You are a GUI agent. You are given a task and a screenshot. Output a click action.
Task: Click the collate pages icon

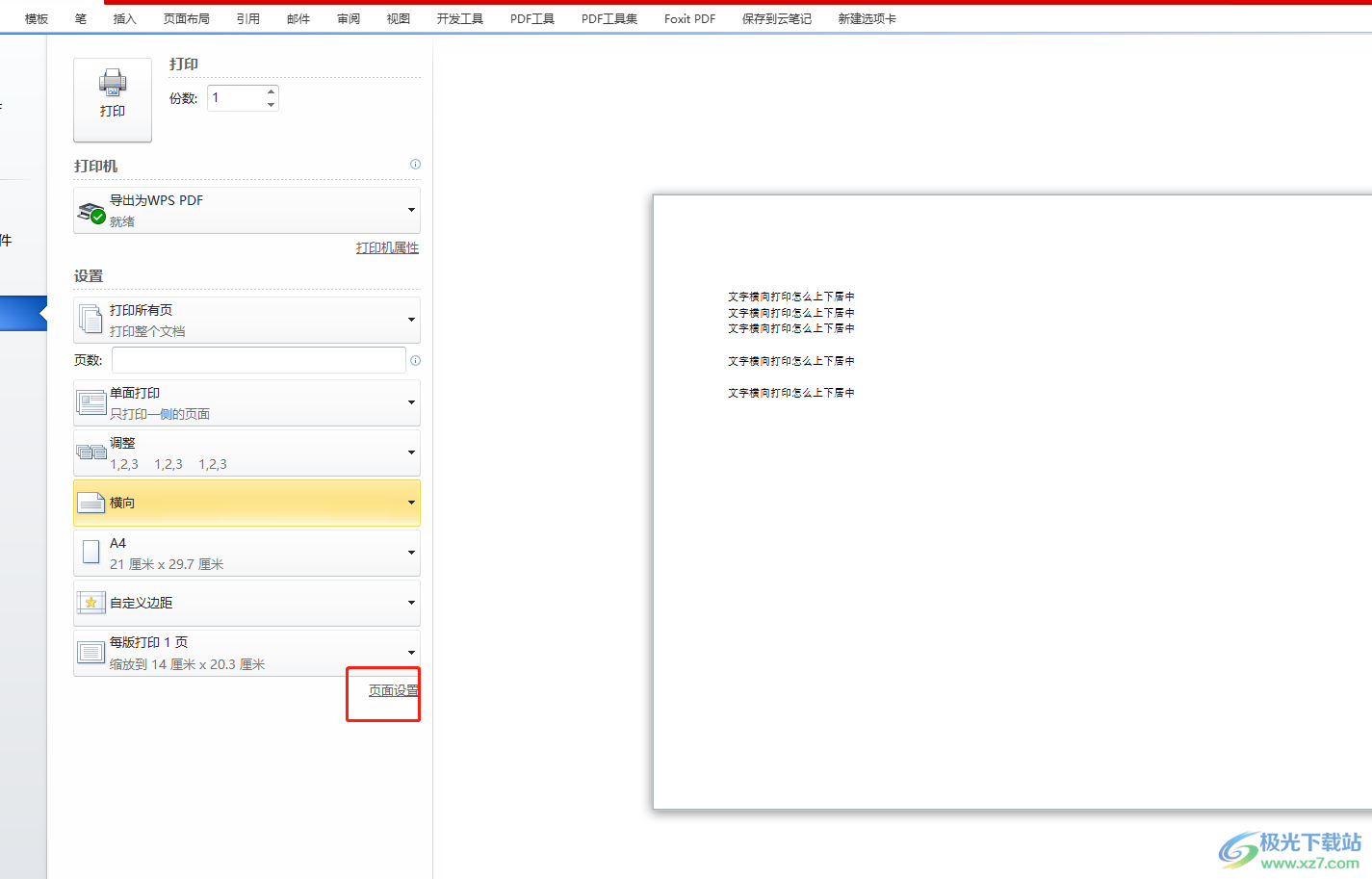91,452
